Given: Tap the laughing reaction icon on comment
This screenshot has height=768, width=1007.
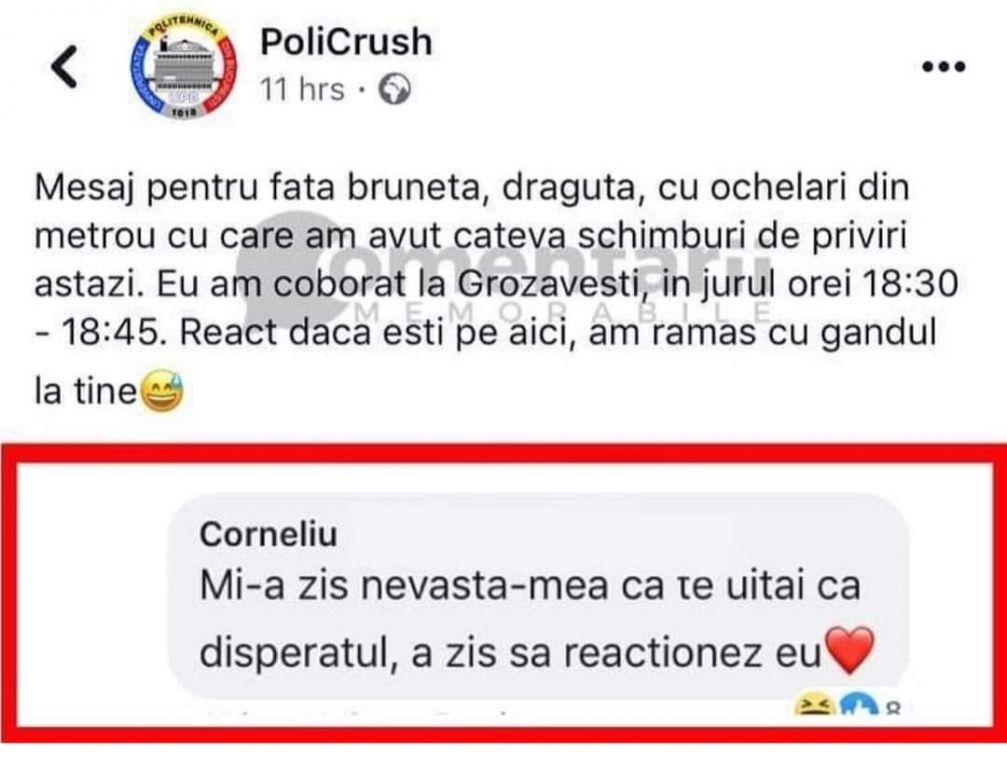Looking at the screenshot, I should pyautogui.click(x=814, y=704).
